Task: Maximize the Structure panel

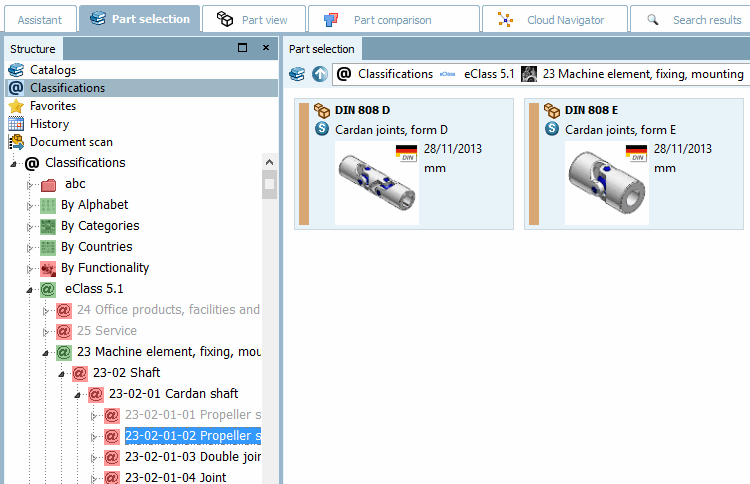Action: [243, 48]
